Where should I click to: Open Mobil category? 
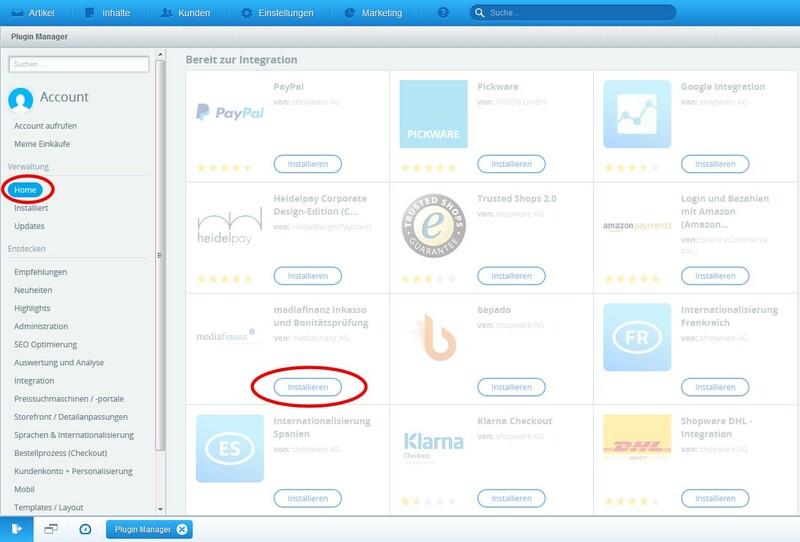24,489
